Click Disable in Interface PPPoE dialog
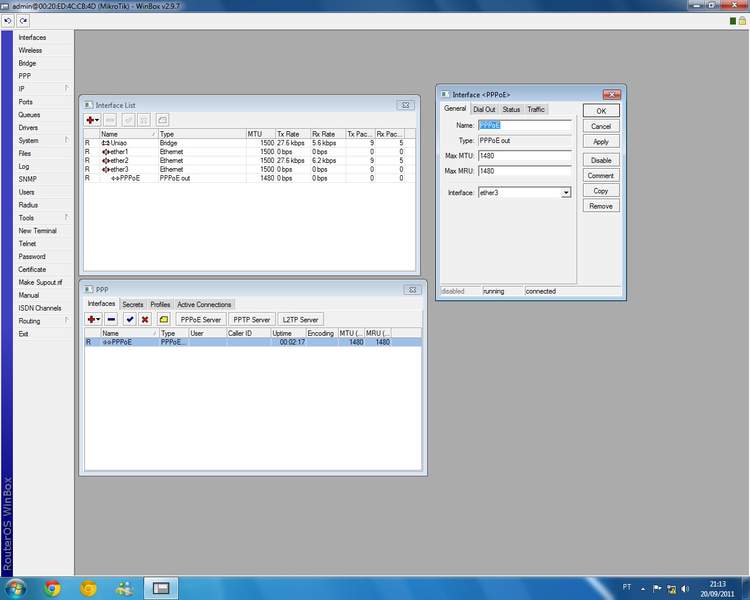 tap(601, 160)
